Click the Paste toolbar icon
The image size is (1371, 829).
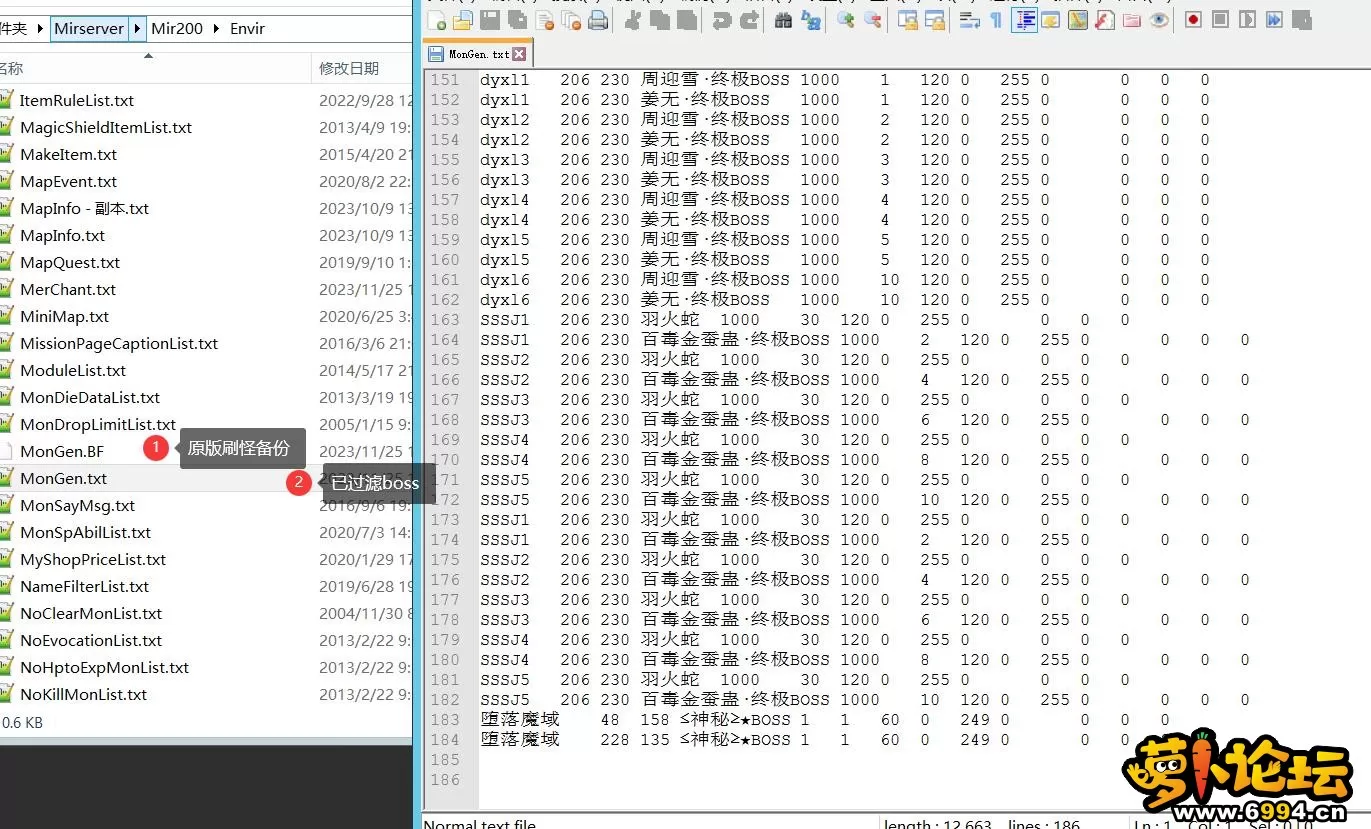[x=686, y=19]
